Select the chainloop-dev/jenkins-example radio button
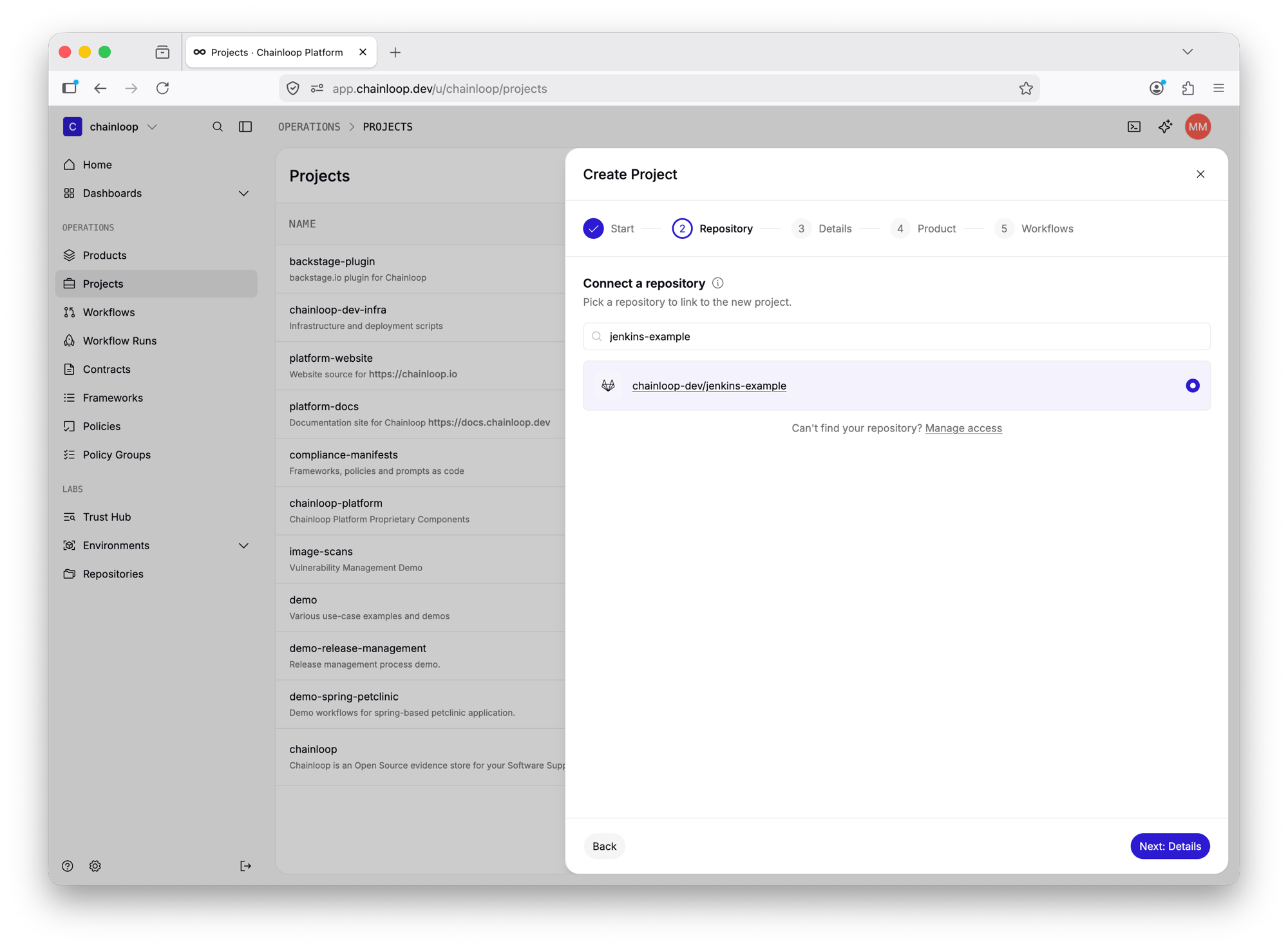This screenshot has width=1288, height=949. (x=1193, y=386)
